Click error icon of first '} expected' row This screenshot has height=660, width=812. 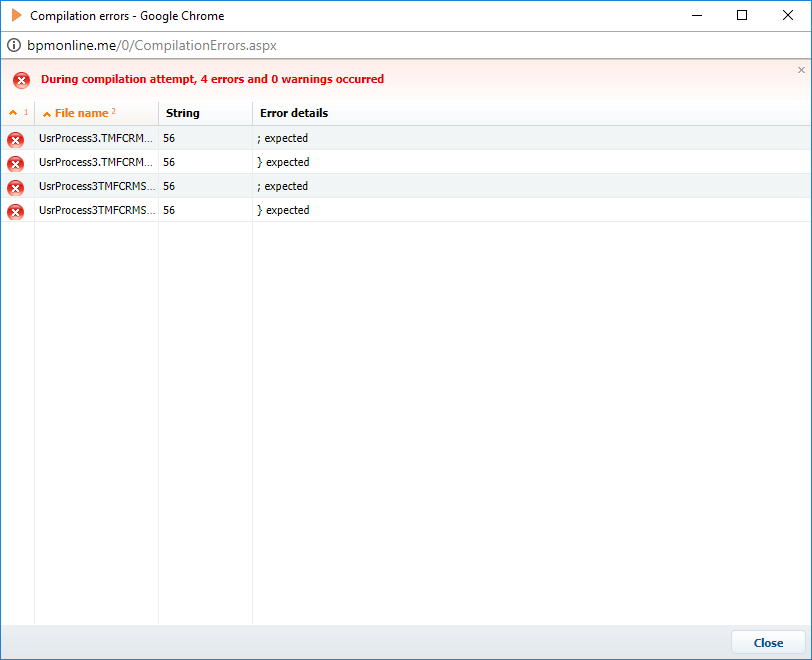(16, 164)
